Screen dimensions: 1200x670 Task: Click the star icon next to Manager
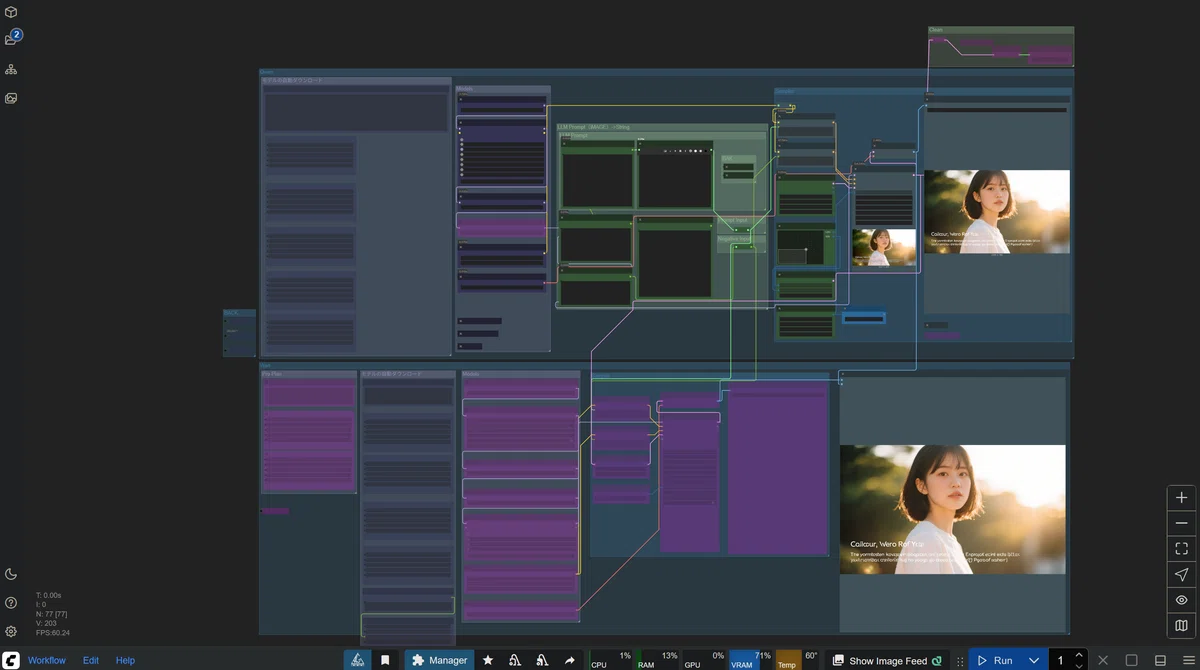tap(488, 660)
